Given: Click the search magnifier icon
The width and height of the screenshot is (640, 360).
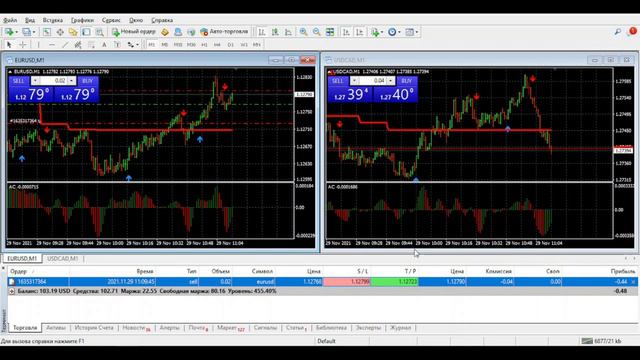Looking at the screenshot, I should [618, 32].
